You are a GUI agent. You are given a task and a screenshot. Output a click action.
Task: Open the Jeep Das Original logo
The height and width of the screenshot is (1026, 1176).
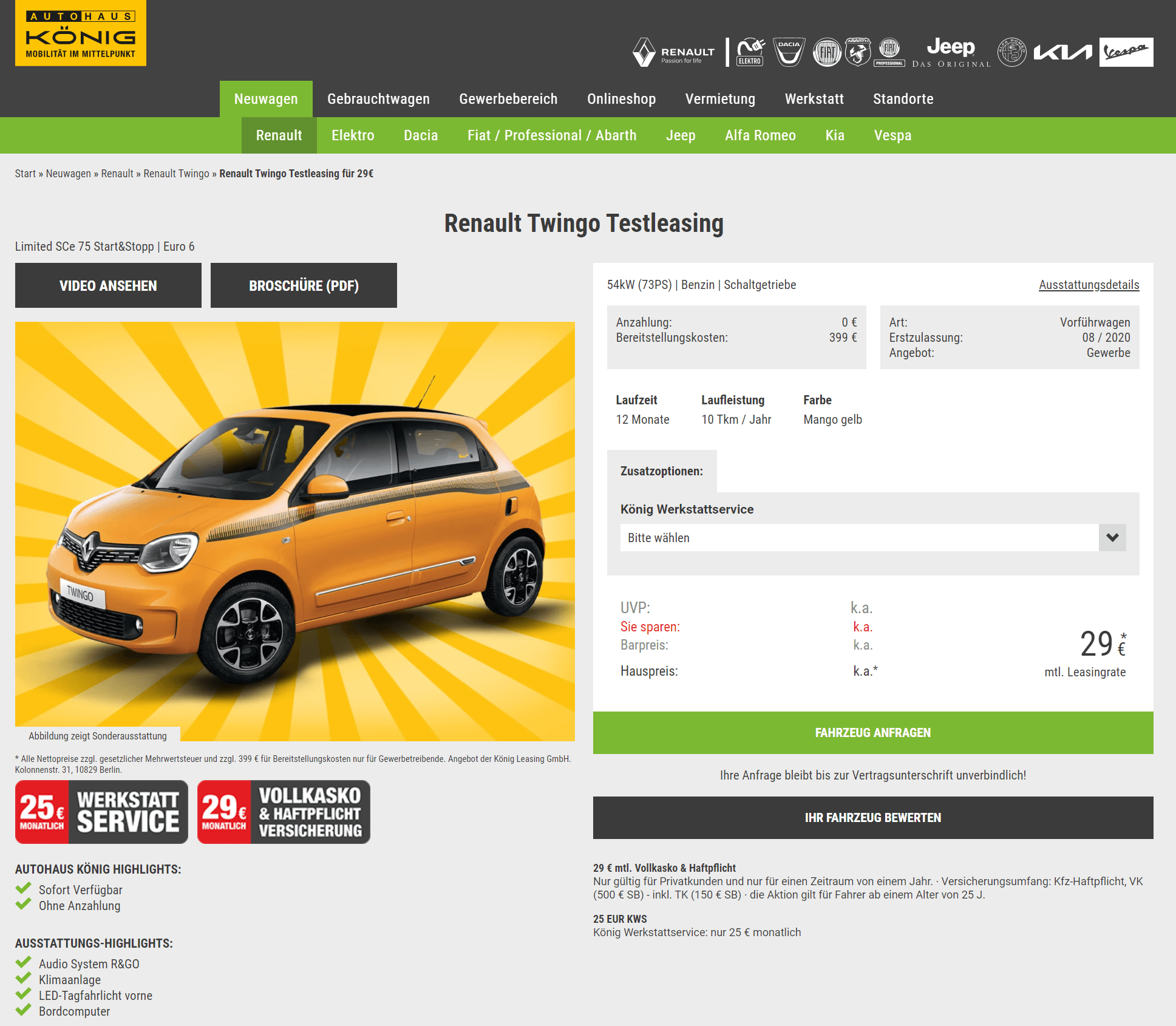pyautogui.click(x=951, y=52)
